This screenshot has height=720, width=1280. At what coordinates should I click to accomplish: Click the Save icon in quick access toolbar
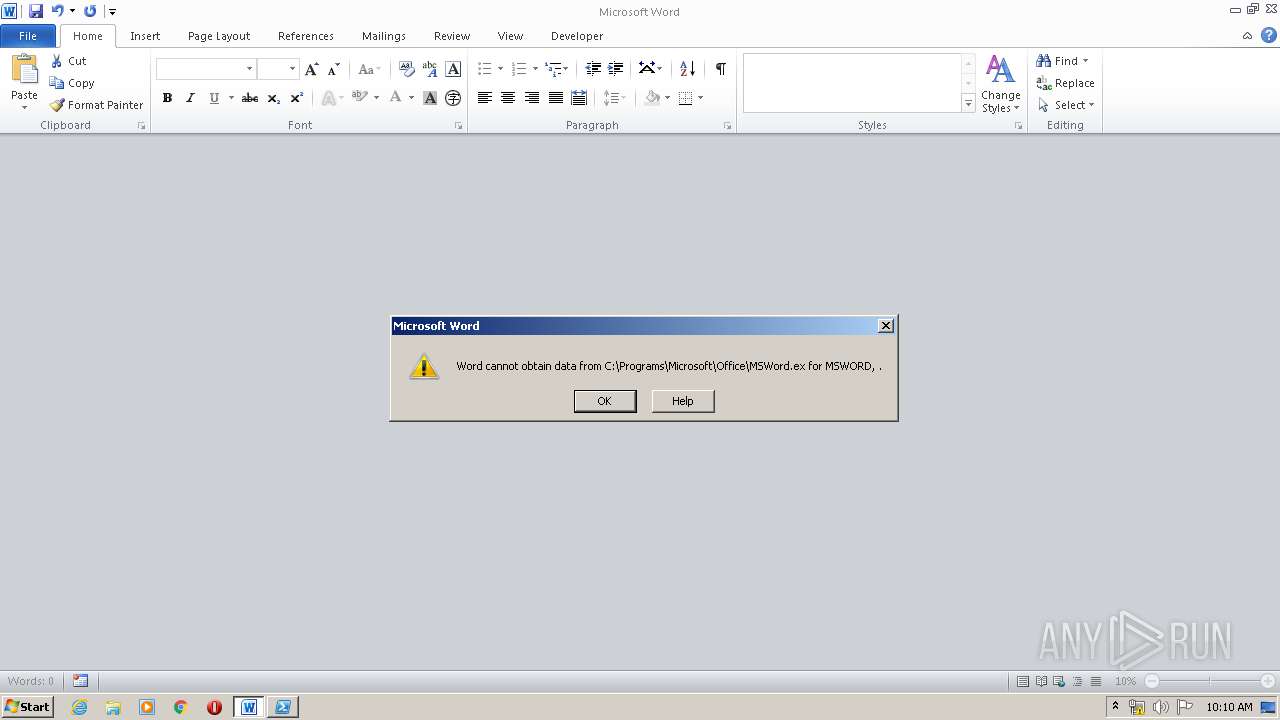(x=36, y=11)
